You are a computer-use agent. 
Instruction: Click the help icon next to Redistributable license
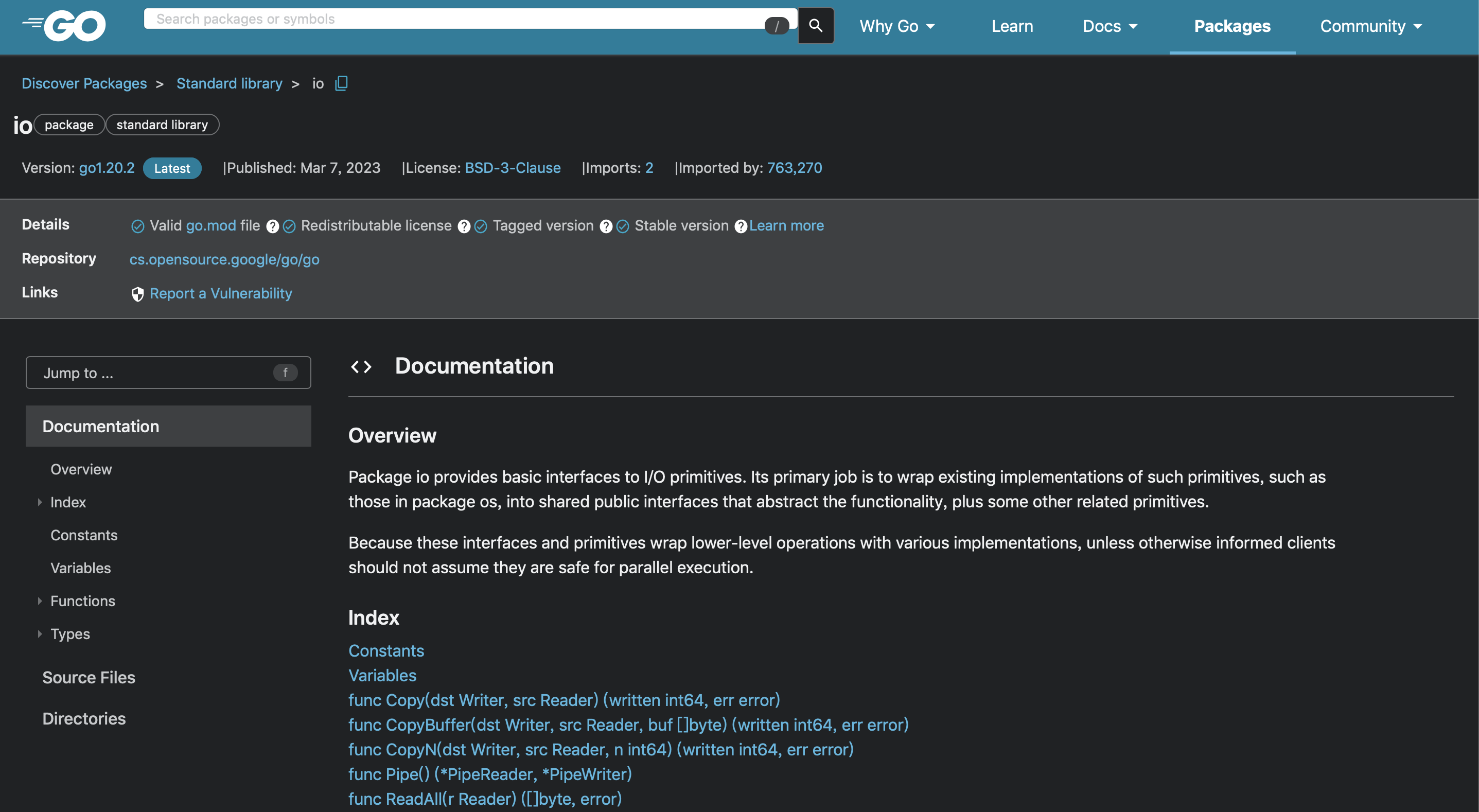coord(464,226)
